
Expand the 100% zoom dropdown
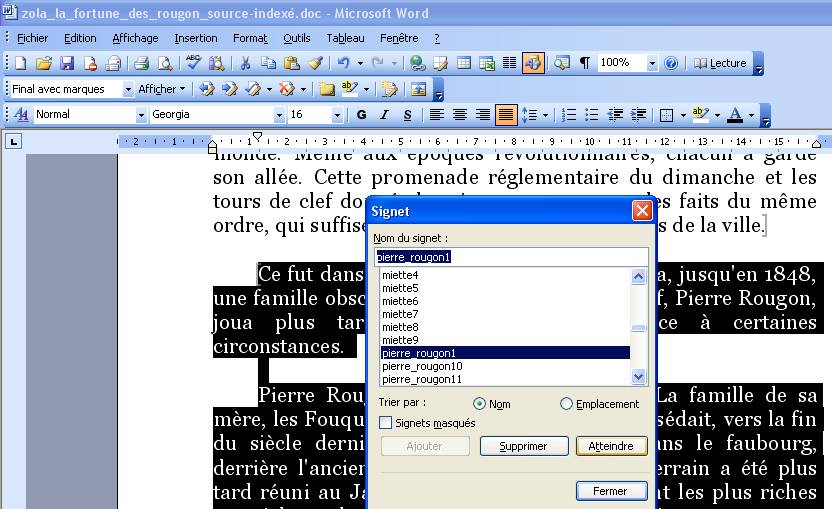[652, 63]
